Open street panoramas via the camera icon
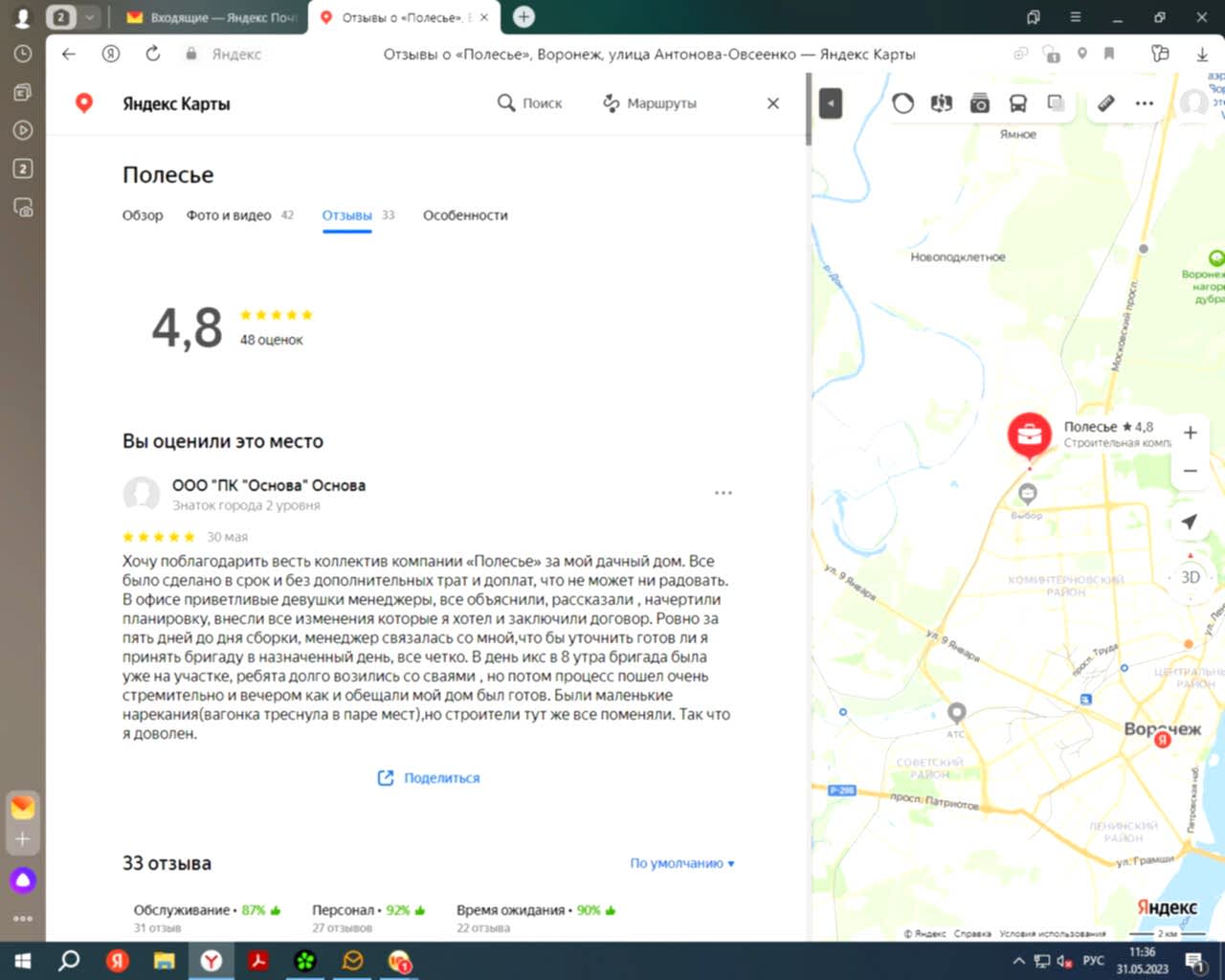The image size is (1225, 980). point(979,103)
